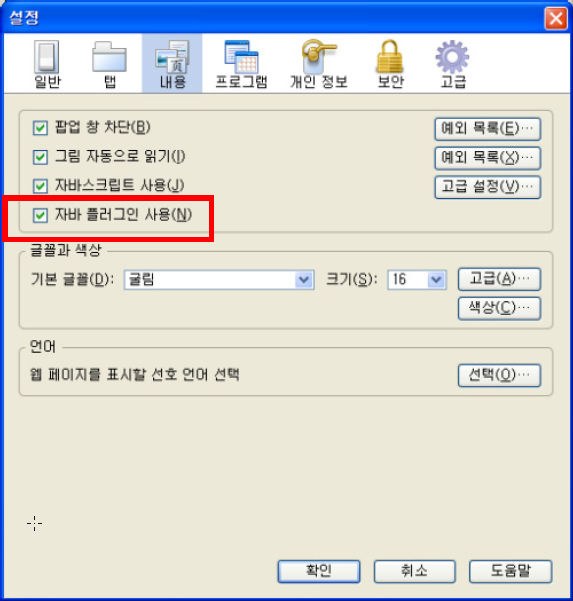
Task: Open the 색상(C) colors dialog button
Action: pos(499,308)
